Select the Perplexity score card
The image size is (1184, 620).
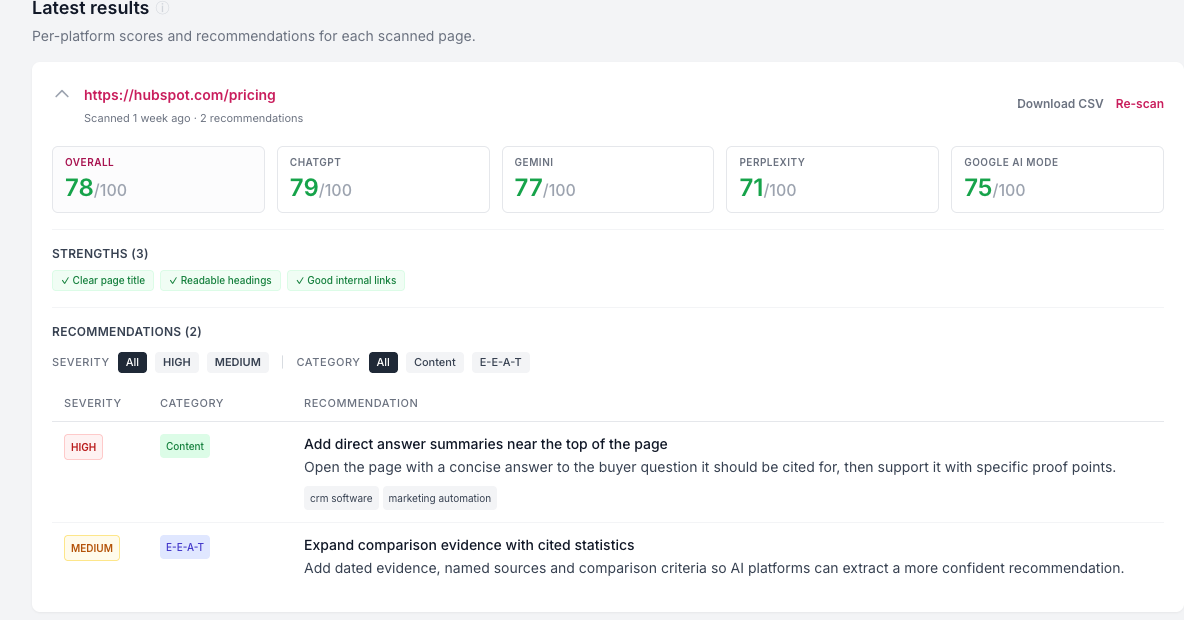click(x=832, y=180)
